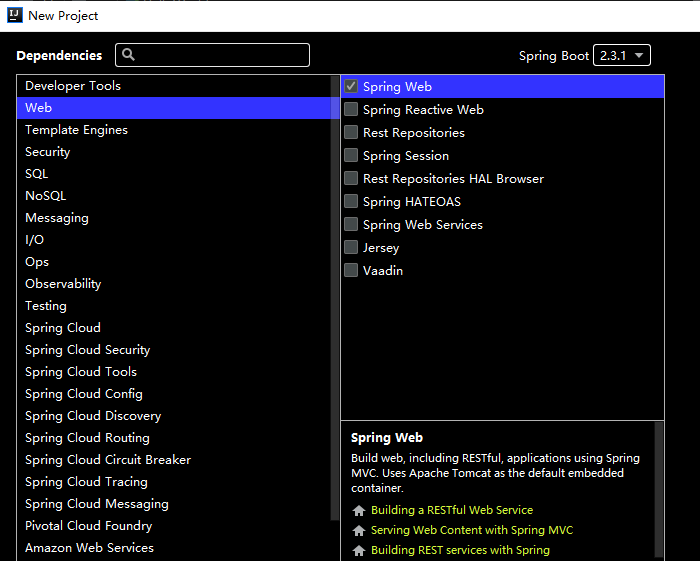Click the search magnifier icon in Dependencies field
Screen dimensions: 700x561
[129, 54]
